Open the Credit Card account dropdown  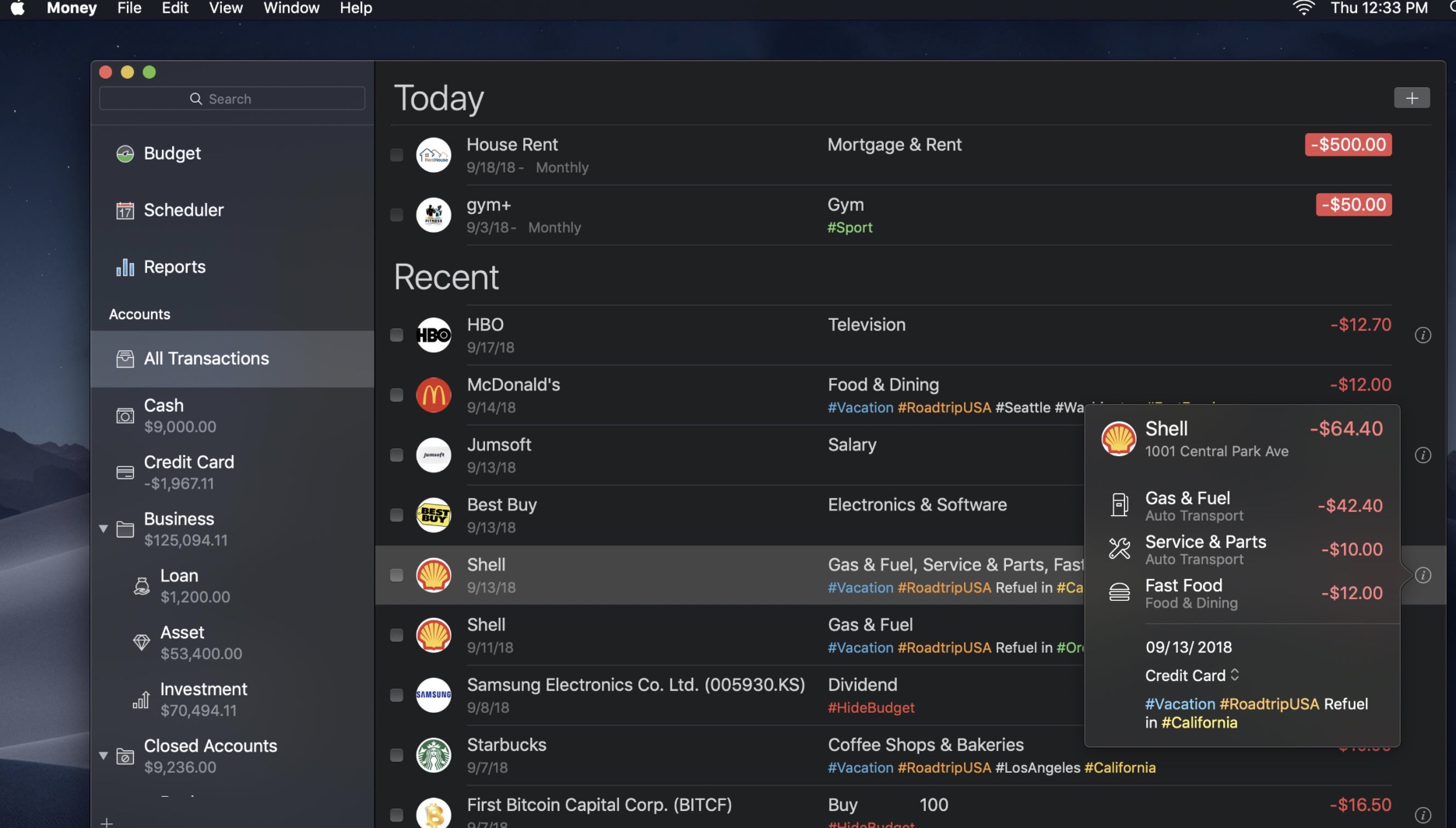coord(1191,675)
